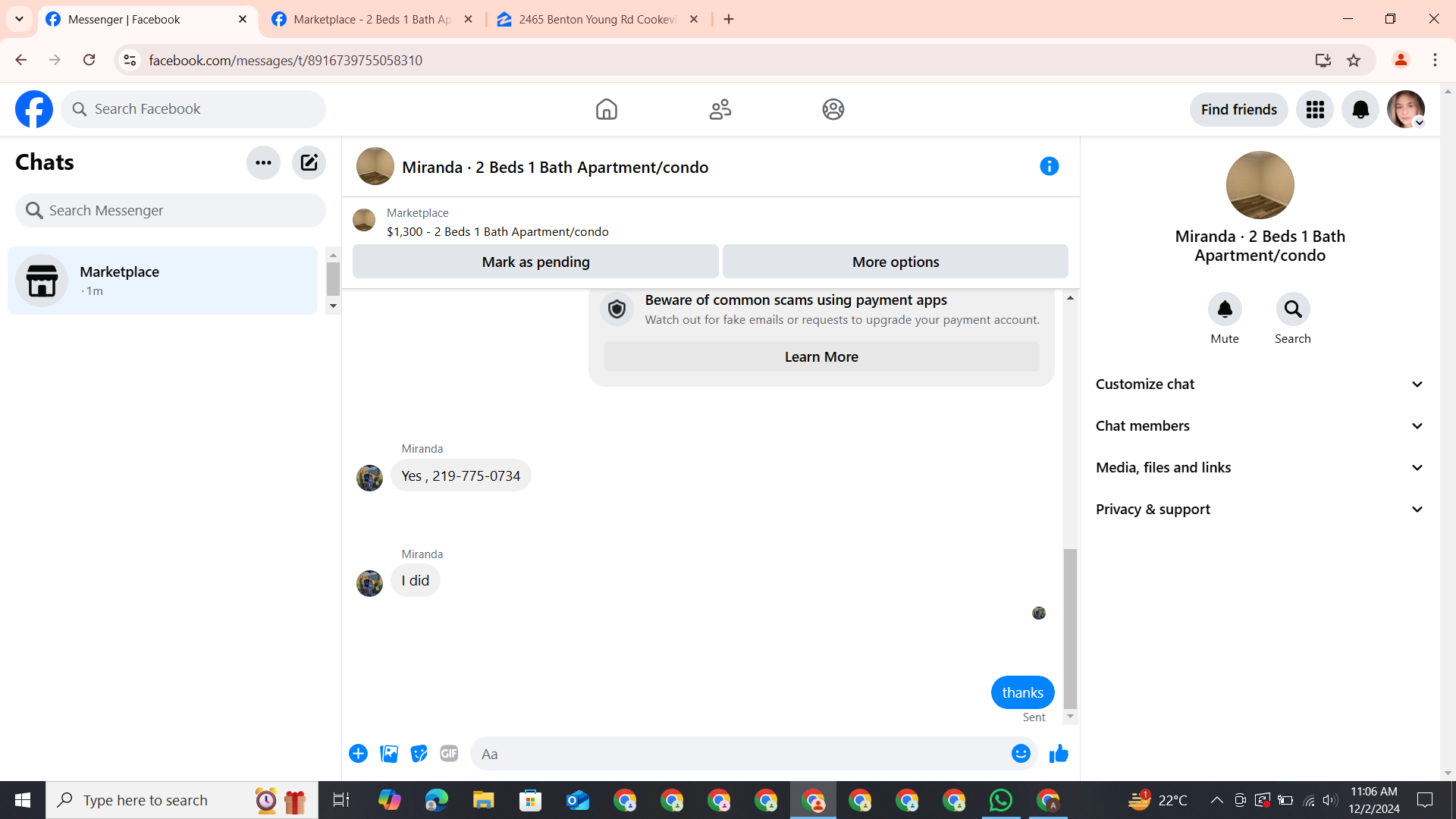Show hidden system tray icons chevron

click(1216, 800)
